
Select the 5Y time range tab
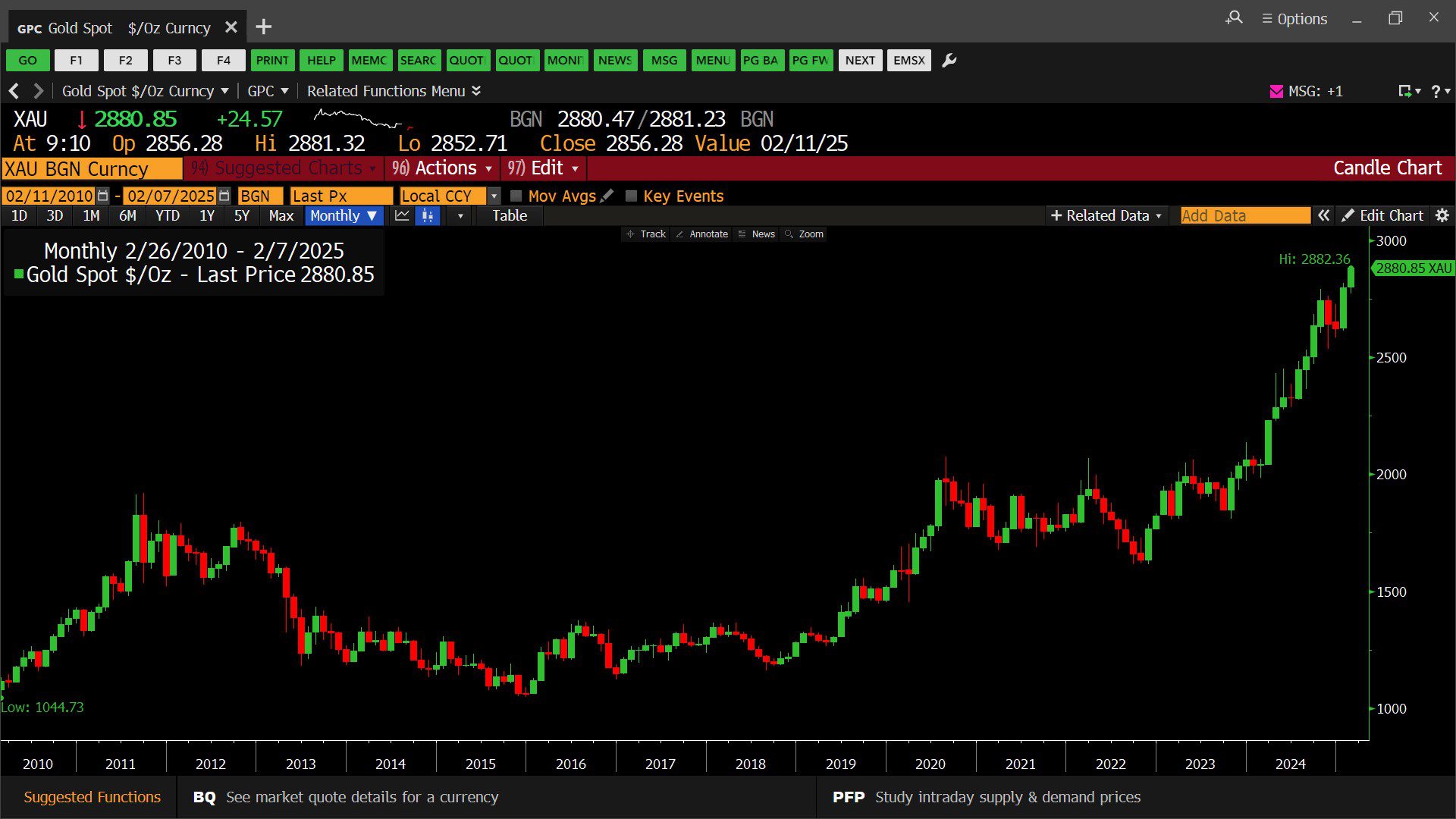pos(241,216)
